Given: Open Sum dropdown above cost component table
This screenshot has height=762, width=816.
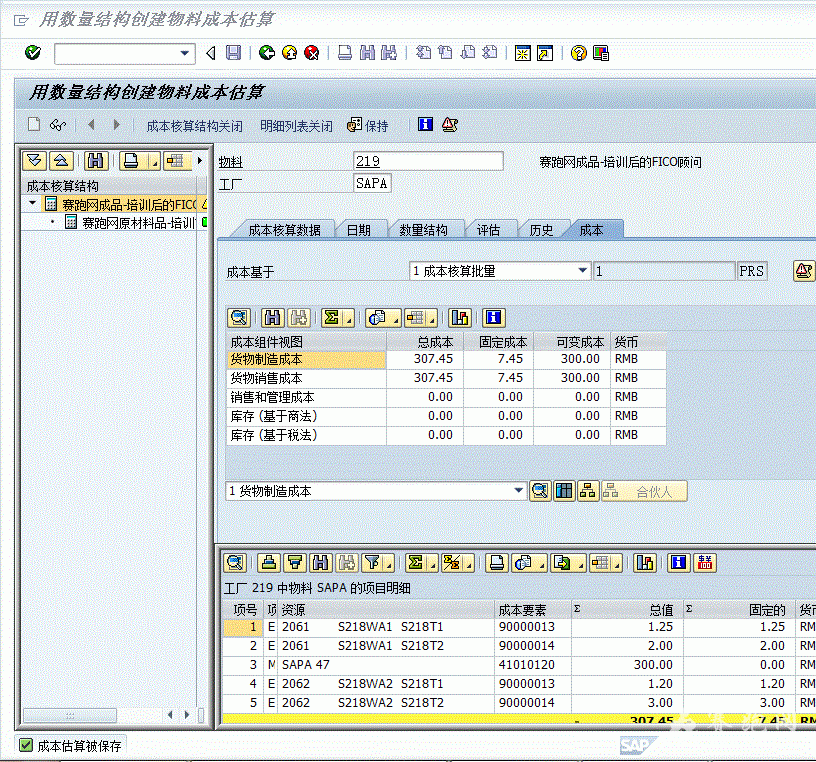Looking at the screenshot, I should click(350, 318).
